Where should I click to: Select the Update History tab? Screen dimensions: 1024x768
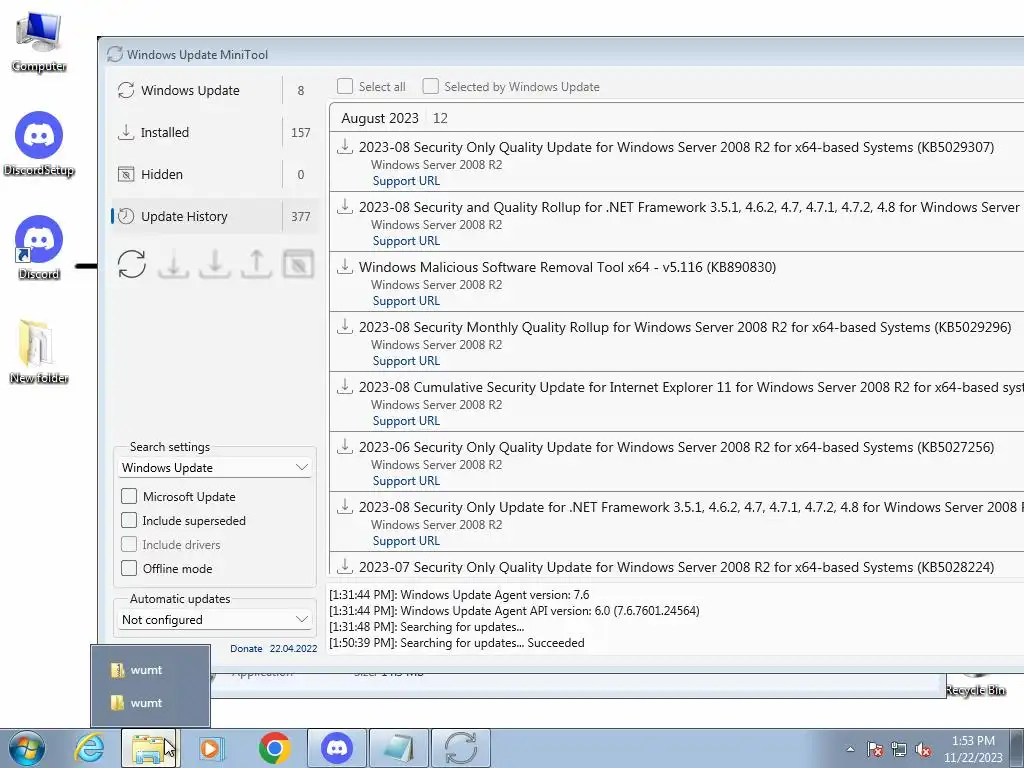pos(215,216)
